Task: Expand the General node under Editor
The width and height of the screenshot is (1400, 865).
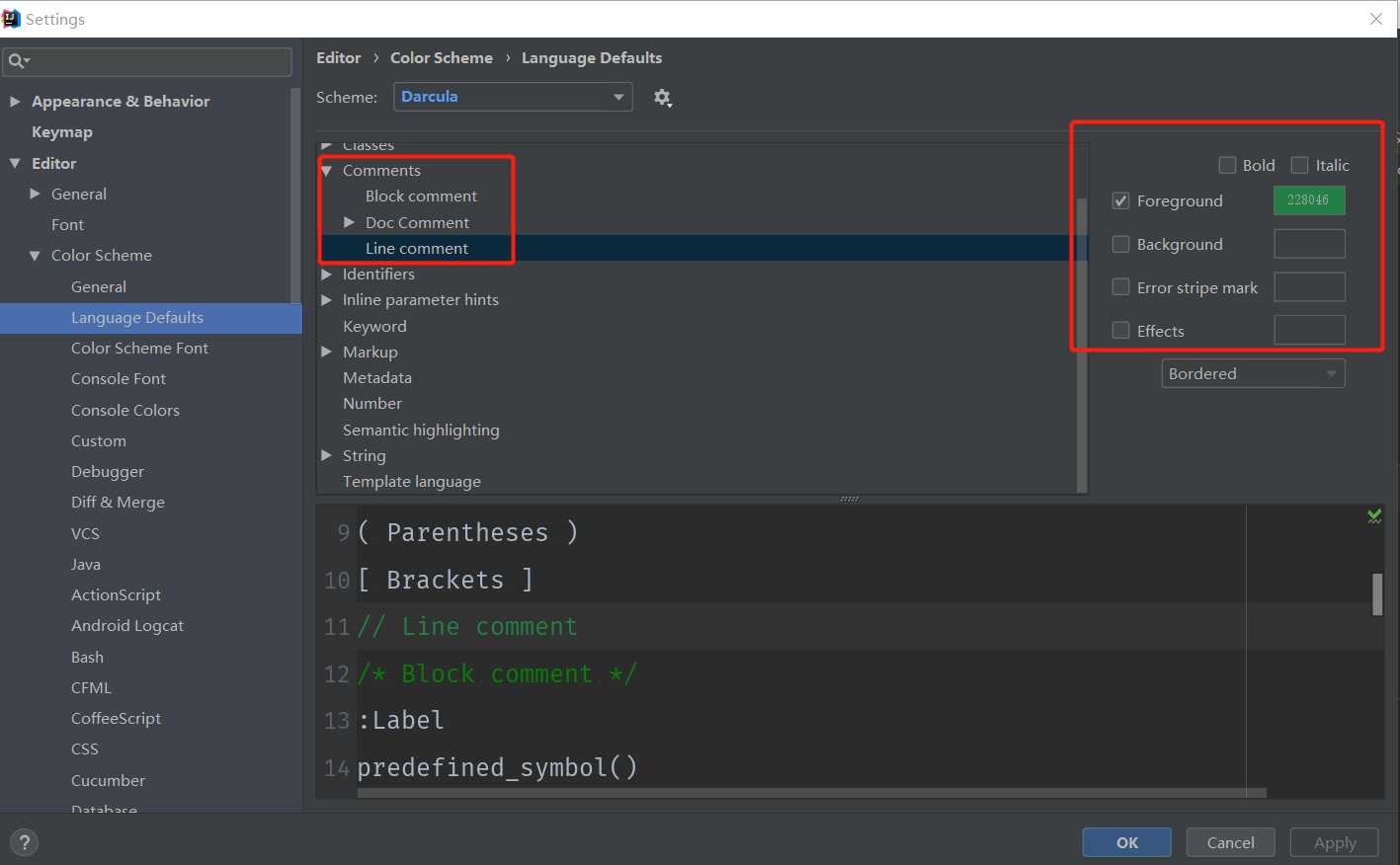Action: point(36,194)
